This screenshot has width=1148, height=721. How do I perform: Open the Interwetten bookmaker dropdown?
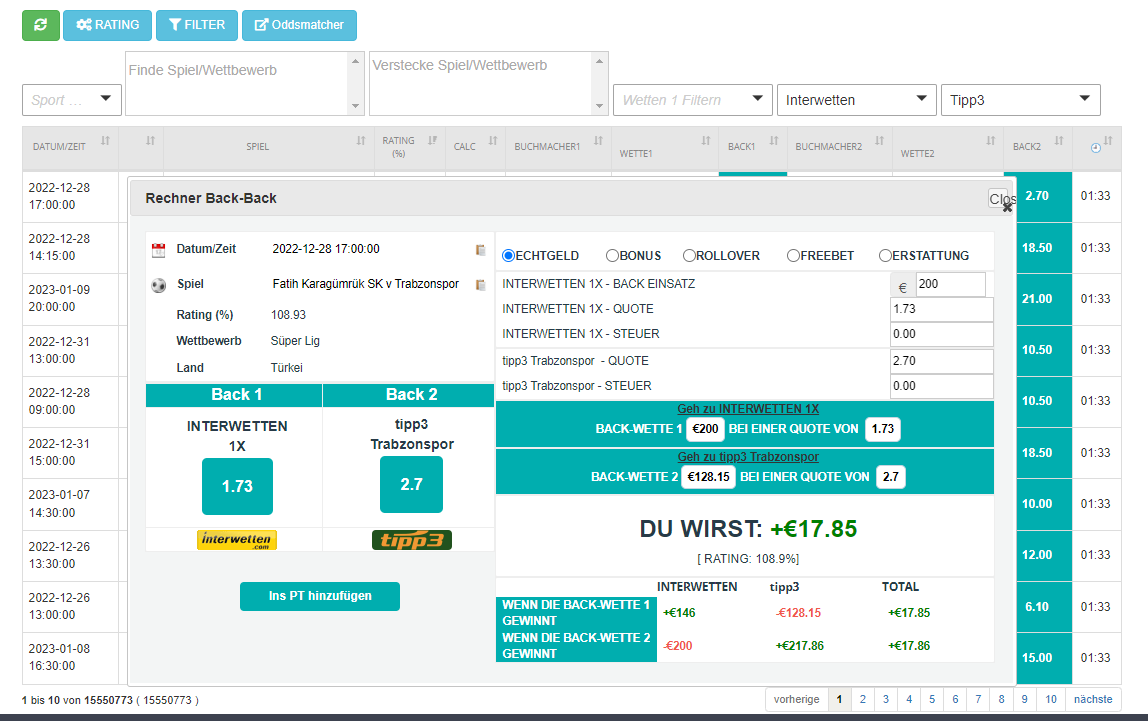(857, 100)
